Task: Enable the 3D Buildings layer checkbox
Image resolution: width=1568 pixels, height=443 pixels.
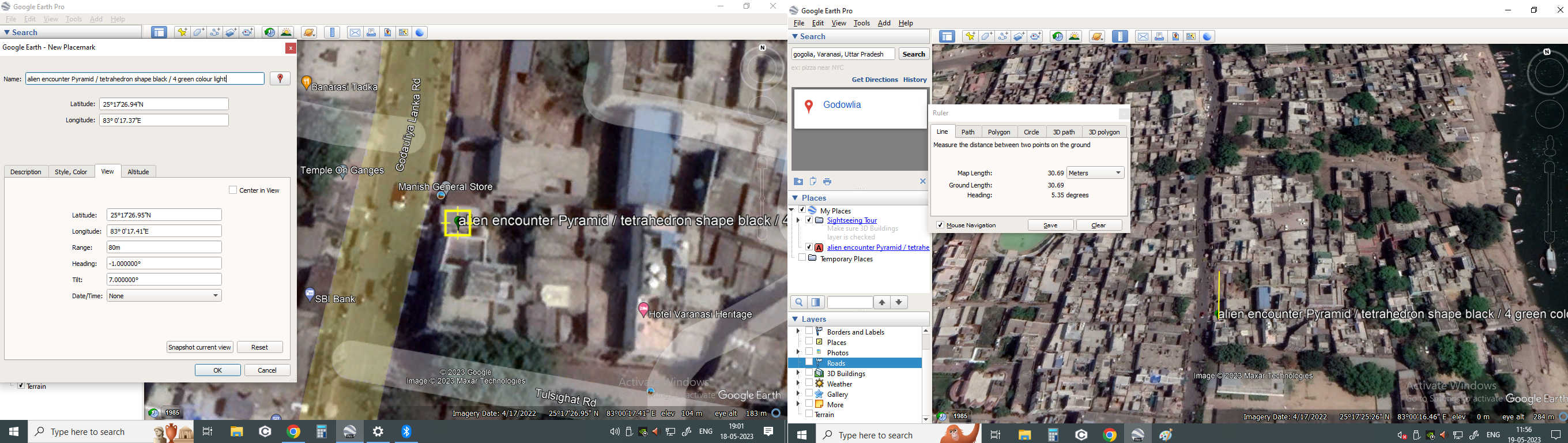Action: 809,373
